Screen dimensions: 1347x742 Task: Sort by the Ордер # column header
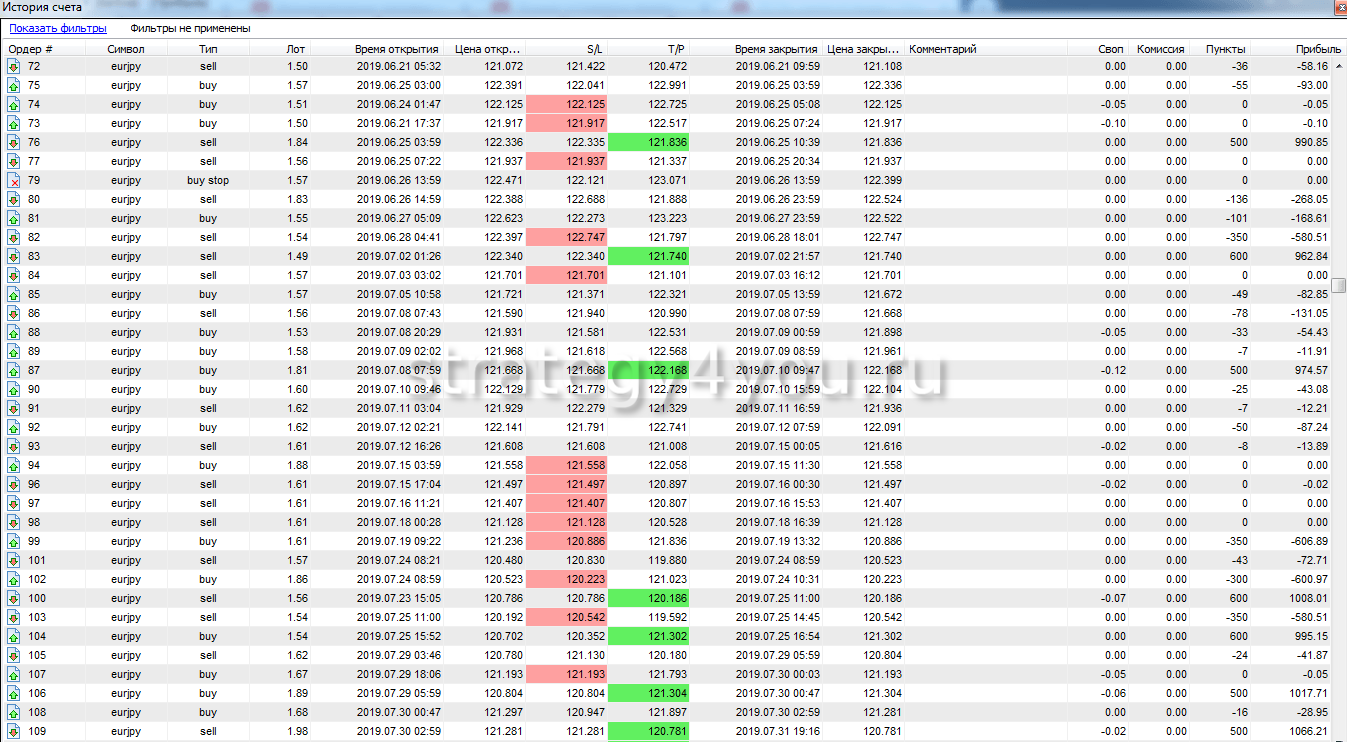pyautogui.click(x=31, y=48)
